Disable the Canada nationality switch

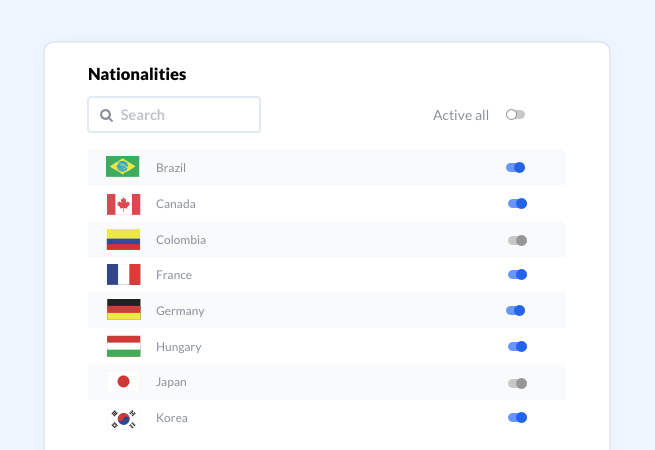pos(517,203)
